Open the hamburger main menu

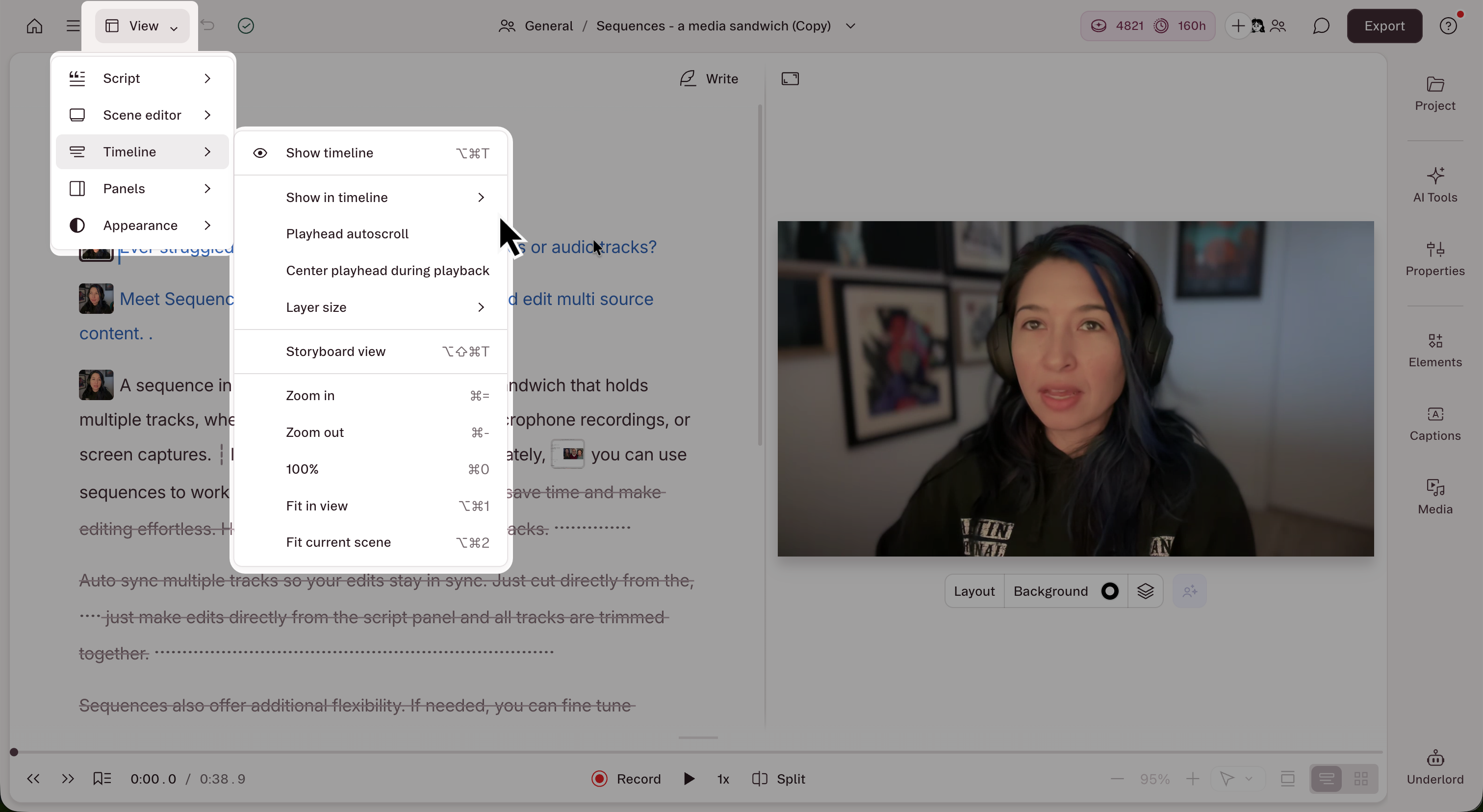pyautogui.click(x=73, y=26)
